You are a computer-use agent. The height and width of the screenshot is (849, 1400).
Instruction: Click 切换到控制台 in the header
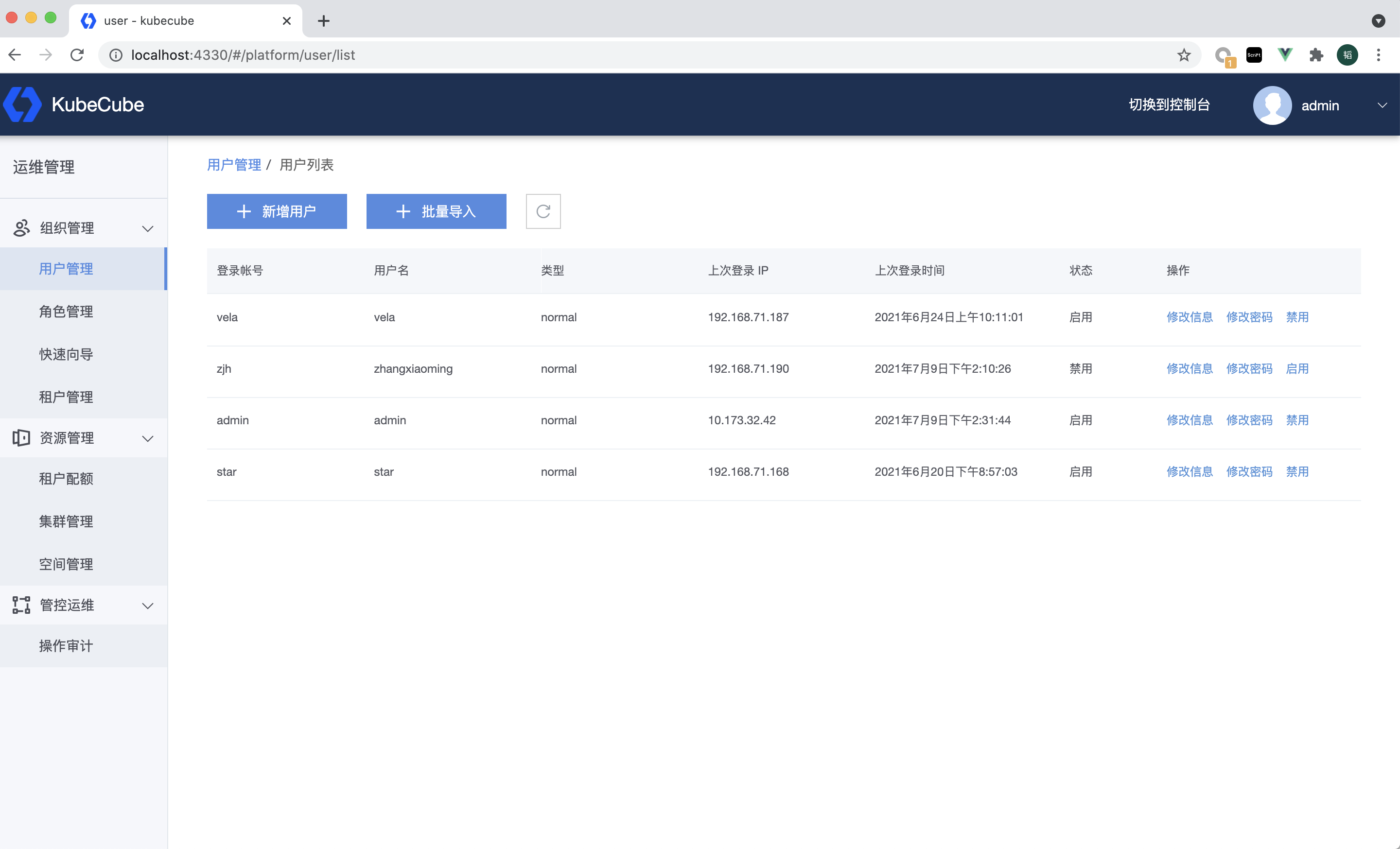[x=1169, y=105]
